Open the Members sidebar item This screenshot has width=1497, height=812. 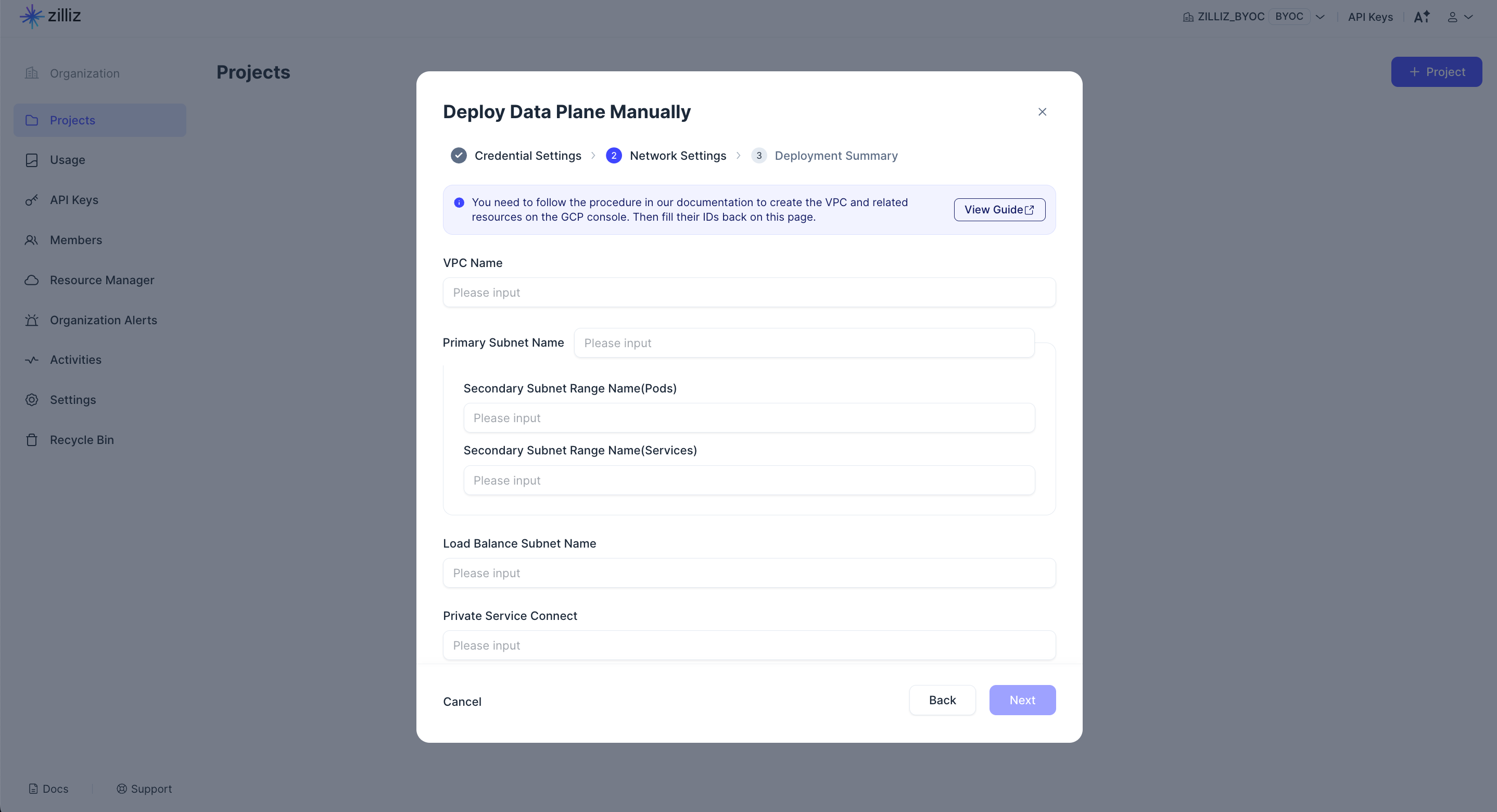75,240
